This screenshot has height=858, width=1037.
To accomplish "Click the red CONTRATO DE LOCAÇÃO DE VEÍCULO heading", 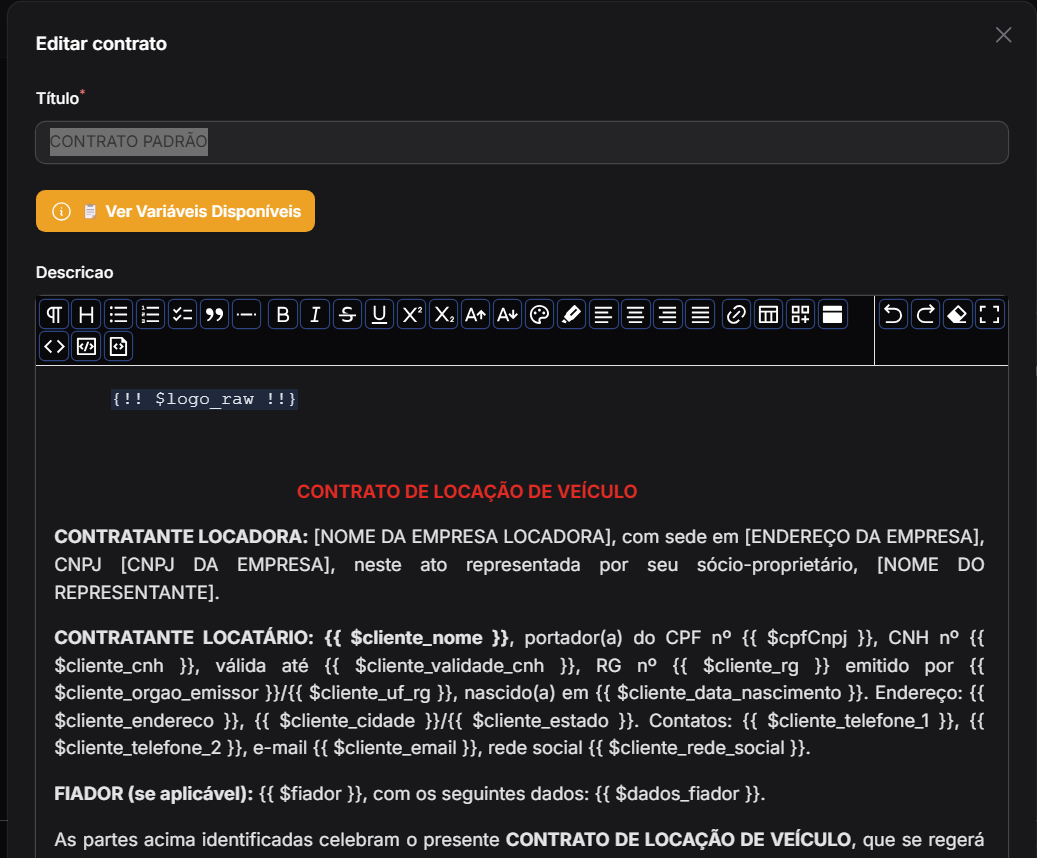I will tap(467, 492).
